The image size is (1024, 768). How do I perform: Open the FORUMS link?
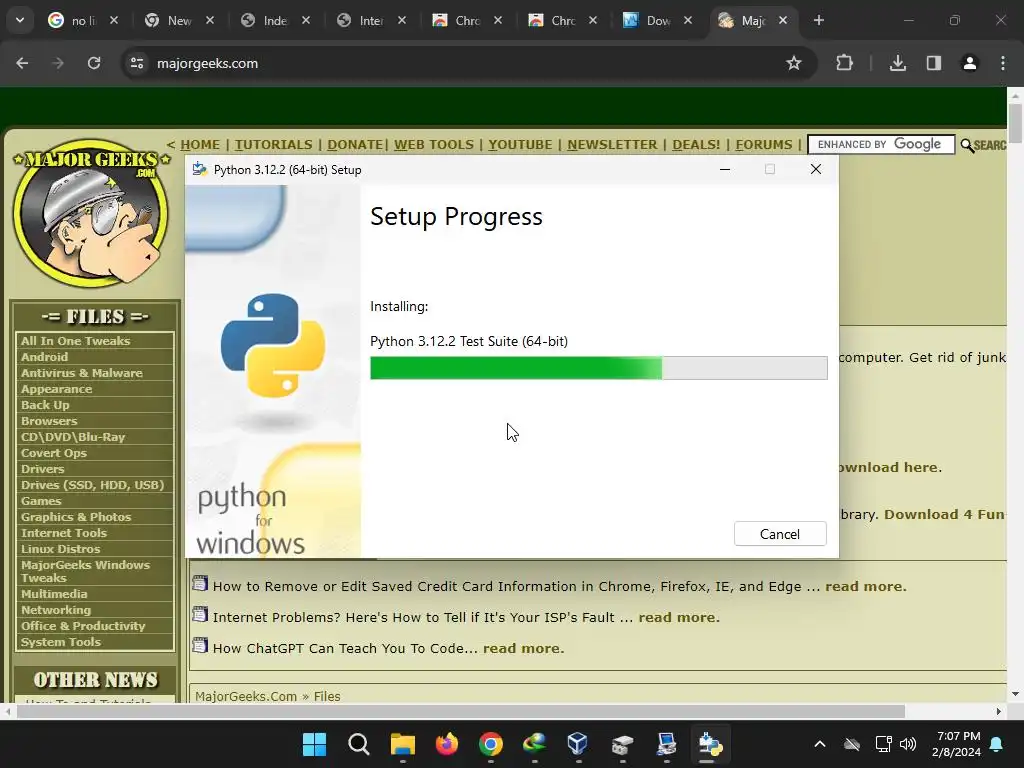[x=764, y=144]
